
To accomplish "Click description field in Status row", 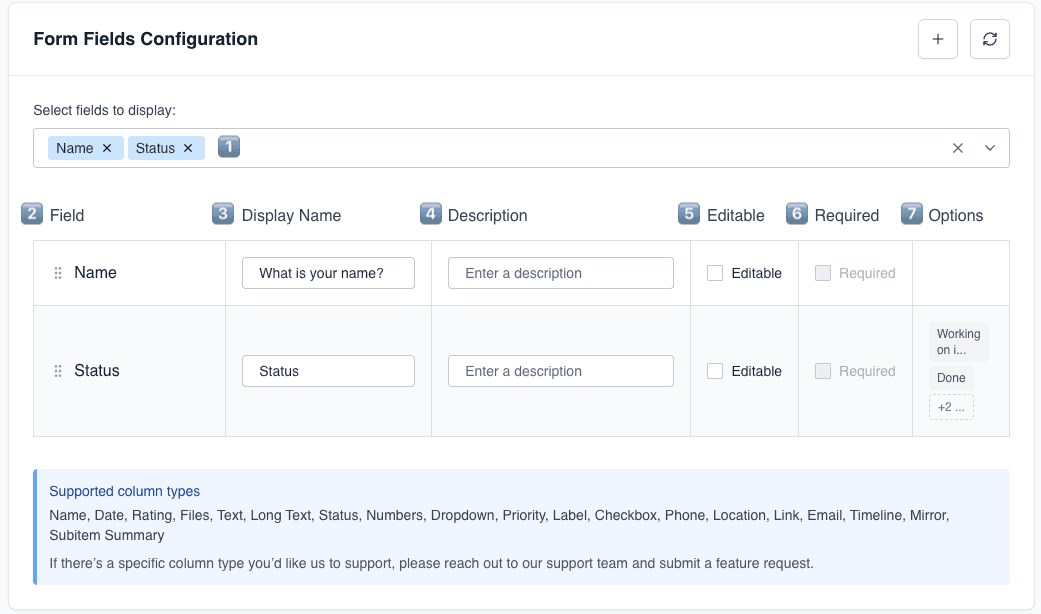I will (560, 371).
